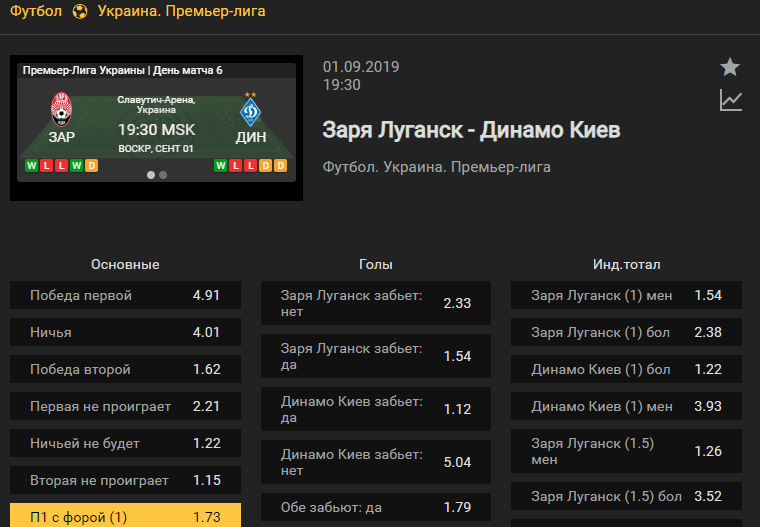Image resolution: width=760 pixels, height=527 pixels.
Task: Bet Заря Луганск забьет: нет 2.33
Action: pos(376,303)
